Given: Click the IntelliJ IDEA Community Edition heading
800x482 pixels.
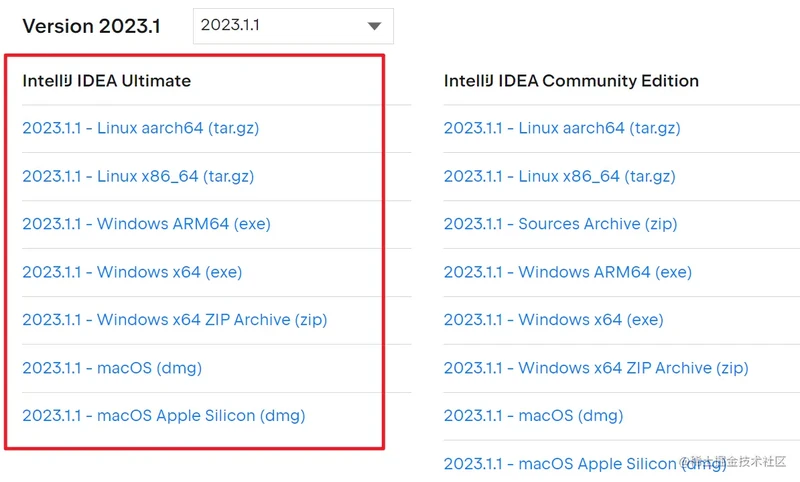Looking at the screenshot, I should pyautogui.click(x=571, y=81).
